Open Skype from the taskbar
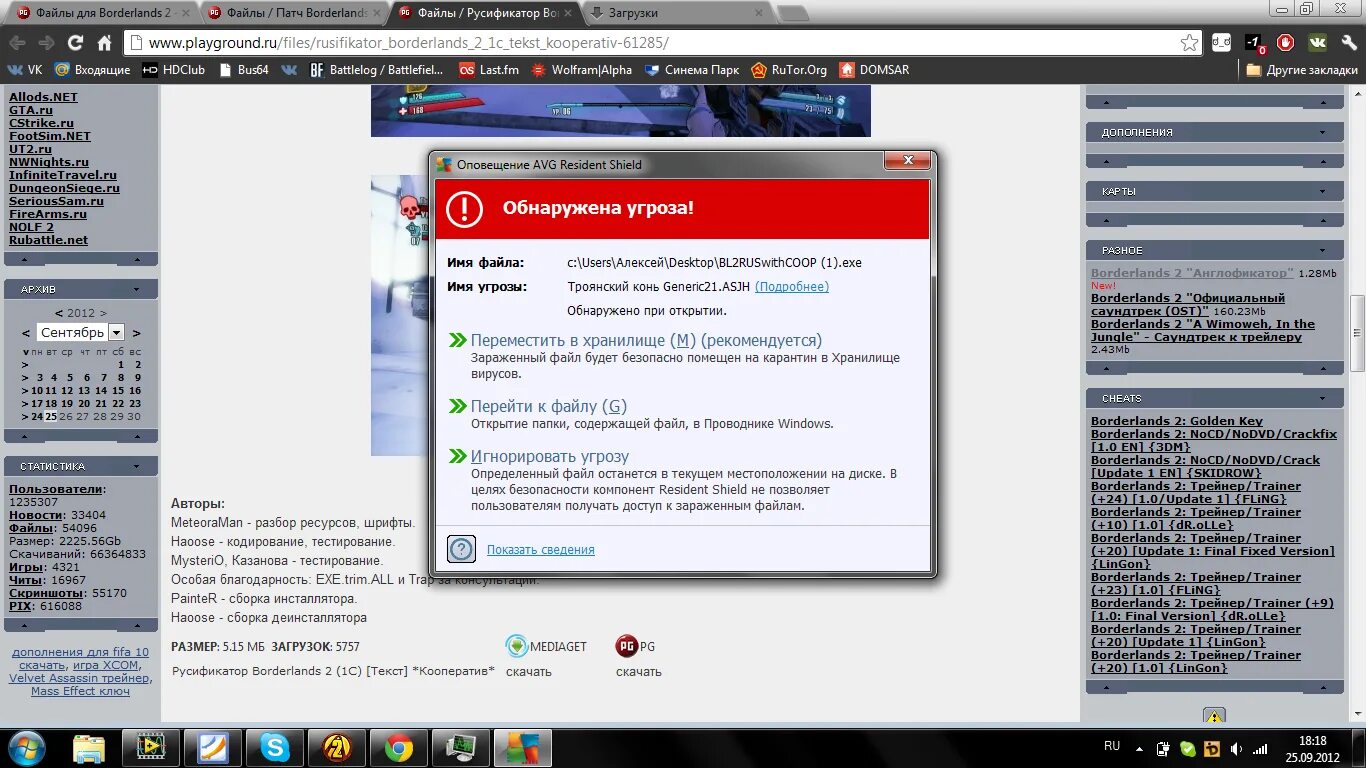Viewport: 1366px width, 768px height. tap(275, 747)
